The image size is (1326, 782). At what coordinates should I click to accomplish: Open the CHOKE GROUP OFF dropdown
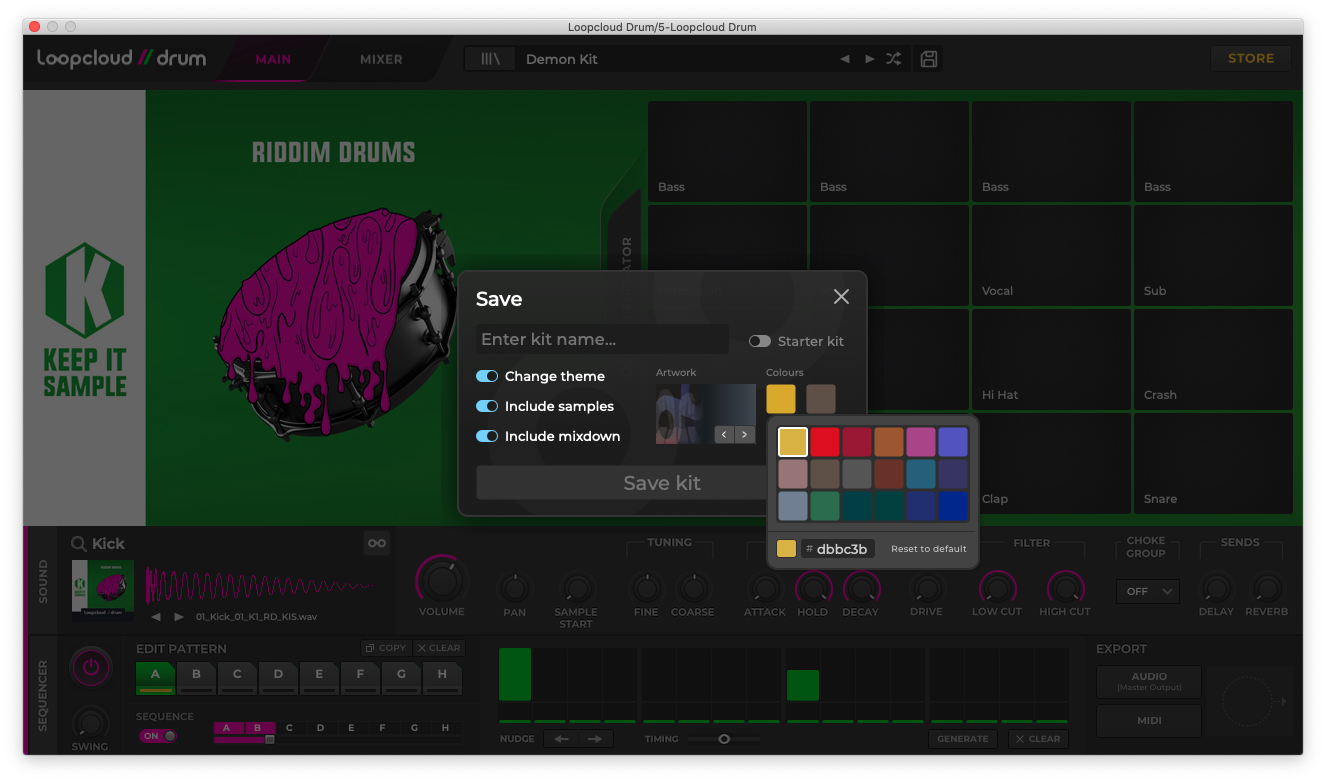(x=1148, y=591)
